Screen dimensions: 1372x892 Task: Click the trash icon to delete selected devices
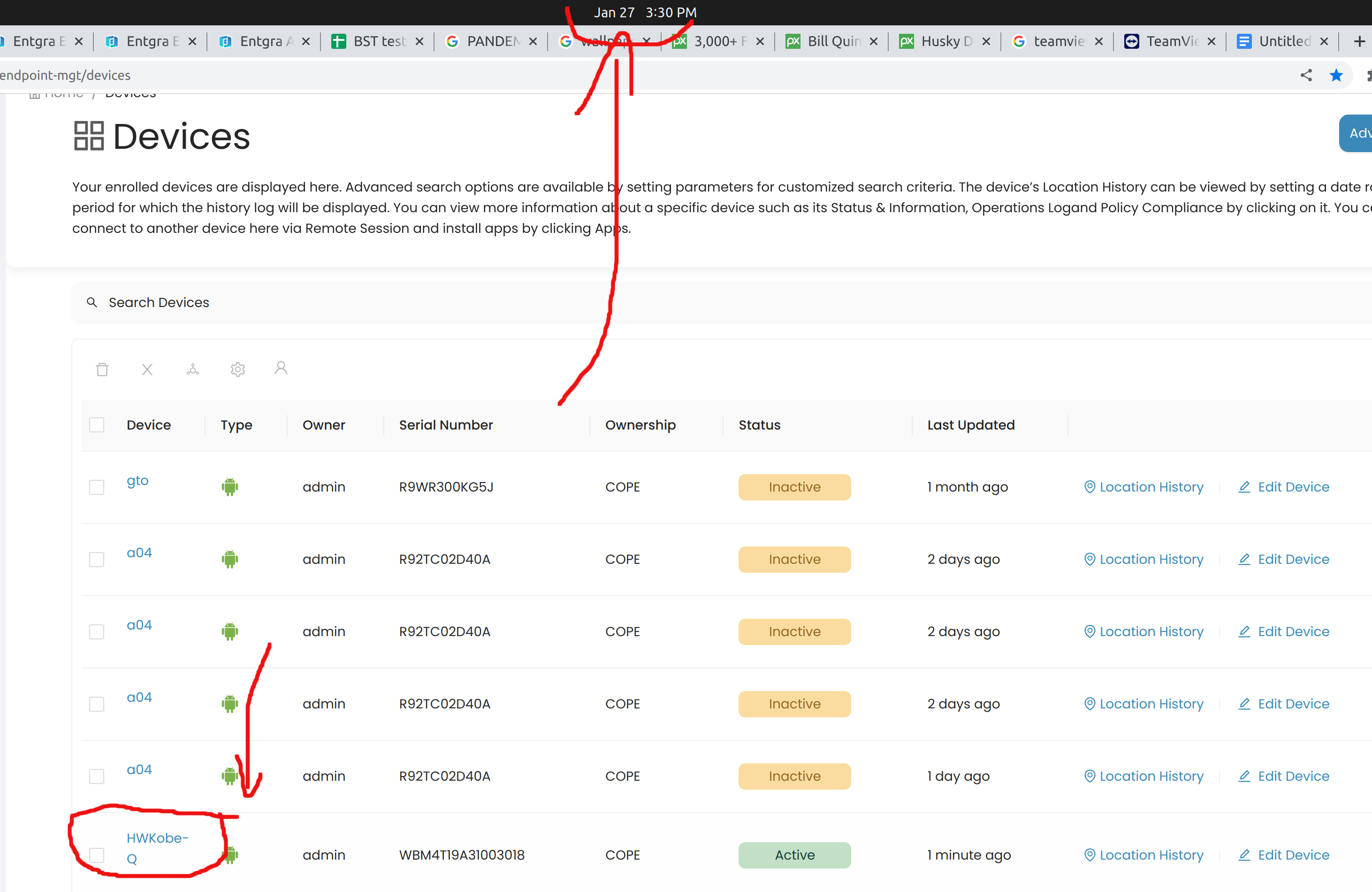click(103, 369)
